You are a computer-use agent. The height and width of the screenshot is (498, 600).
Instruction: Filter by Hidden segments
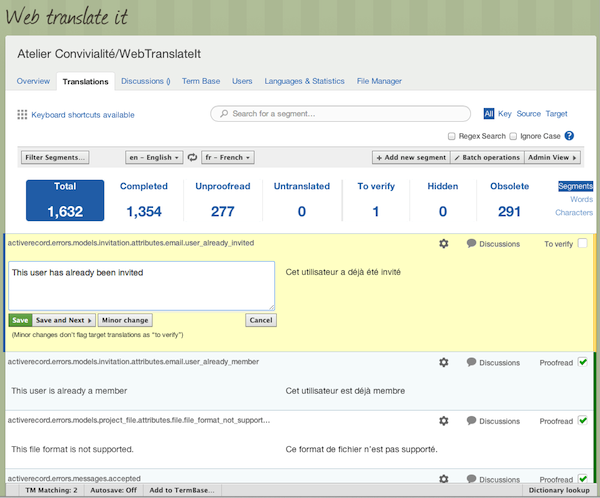[x=443, y=200]
